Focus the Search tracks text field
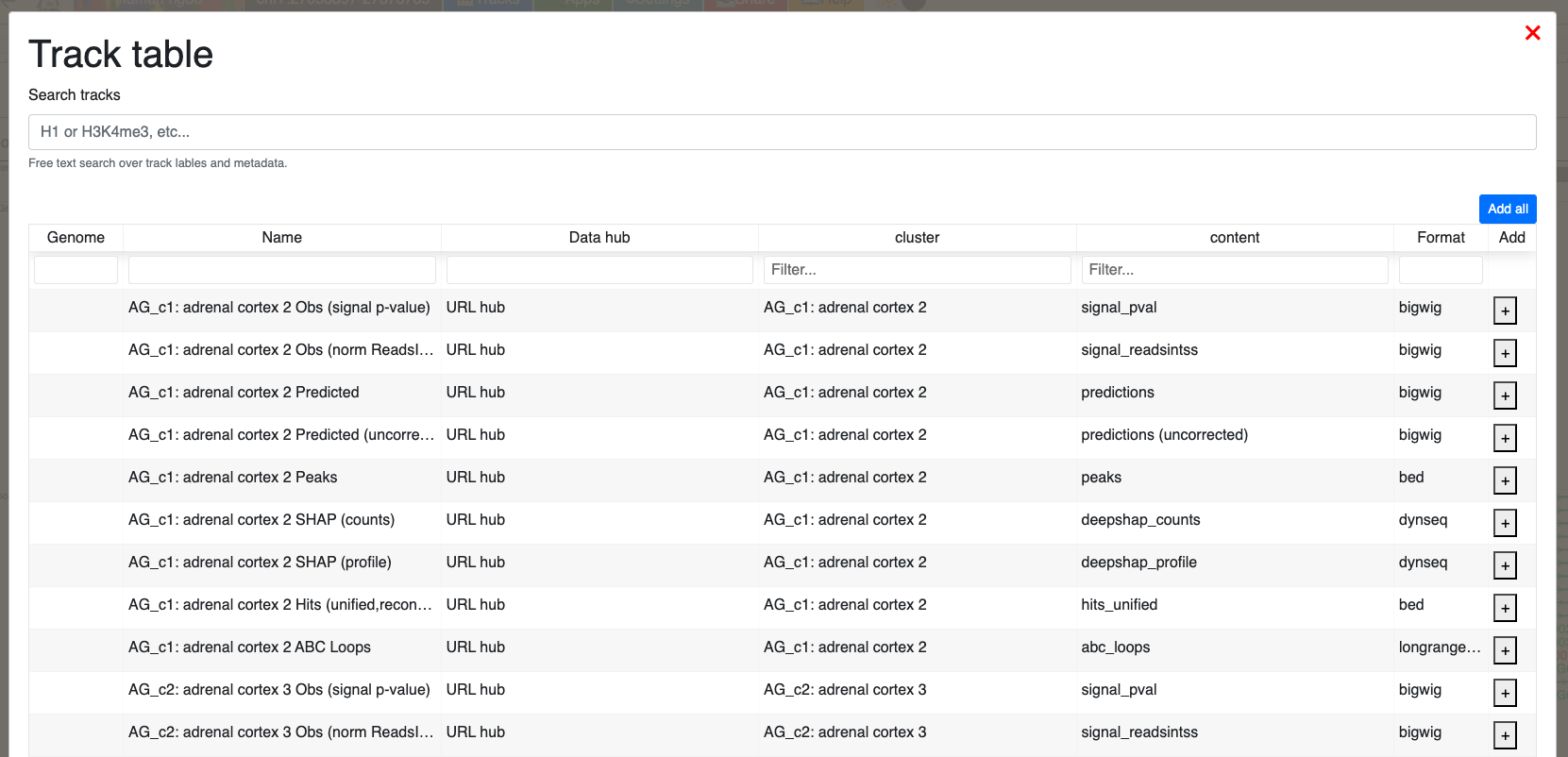 click(x=782, y=132)
